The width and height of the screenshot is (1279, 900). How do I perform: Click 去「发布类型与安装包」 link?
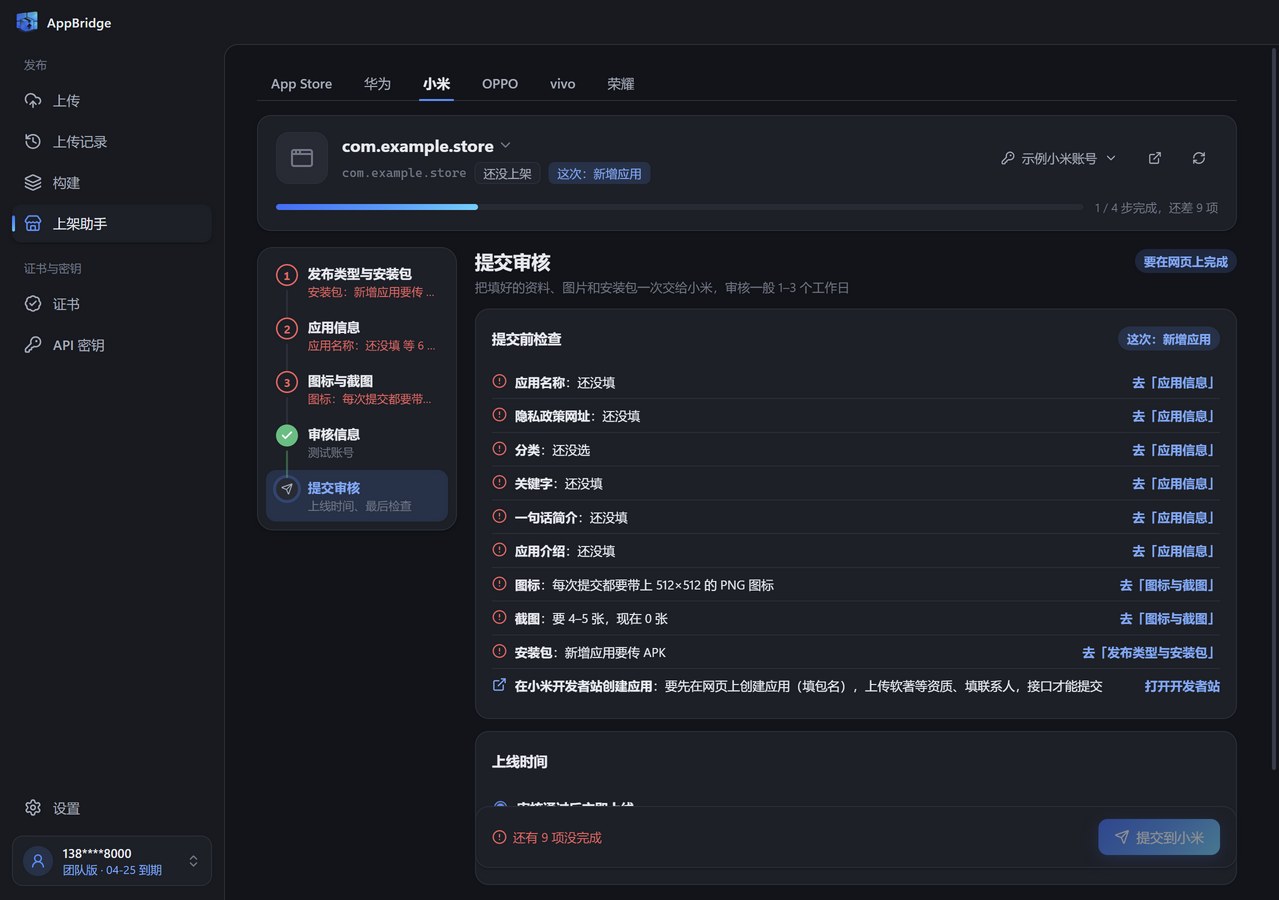(1150, 652)
